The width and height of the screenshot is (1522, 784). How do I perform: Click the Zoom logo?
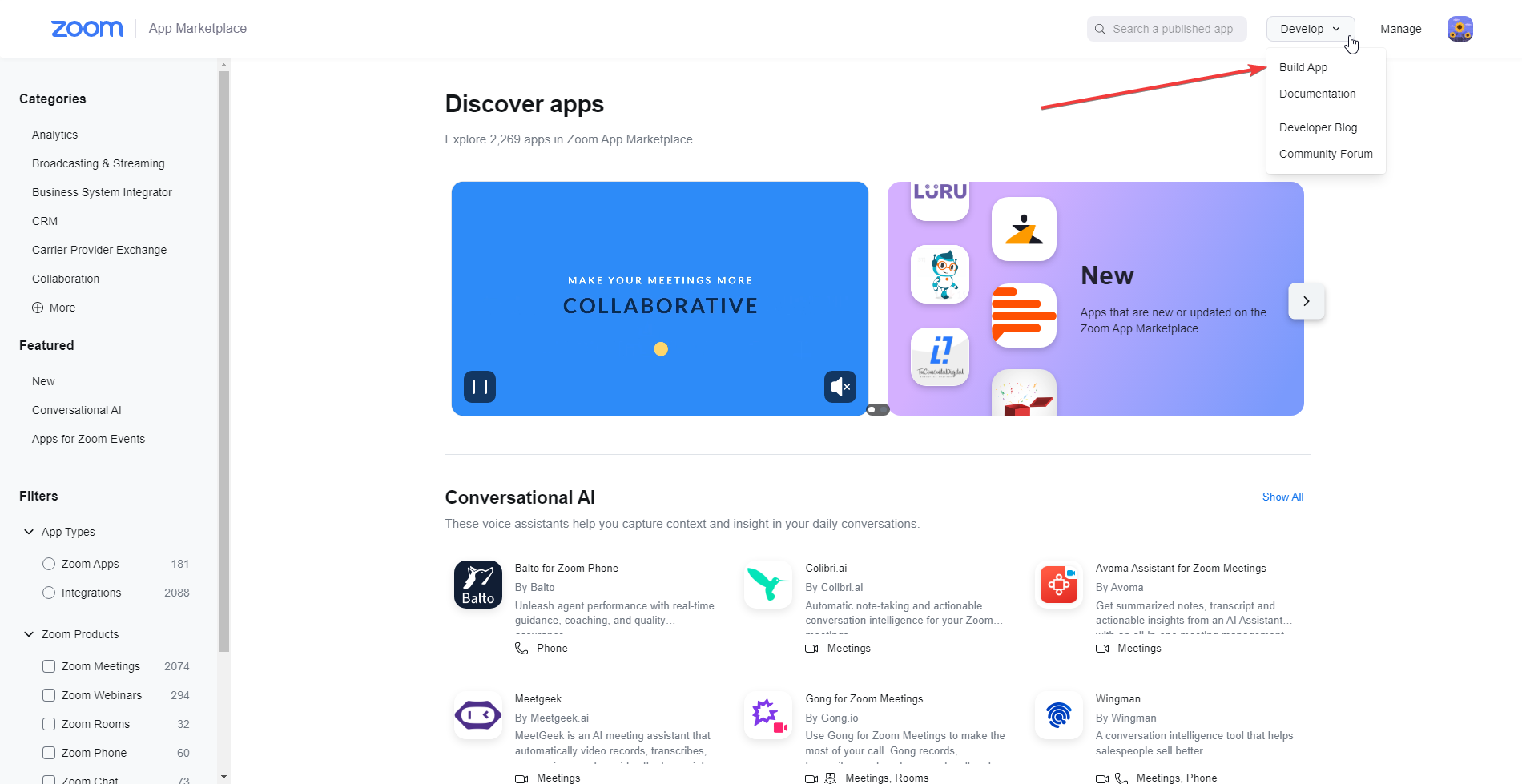[87, 29]
